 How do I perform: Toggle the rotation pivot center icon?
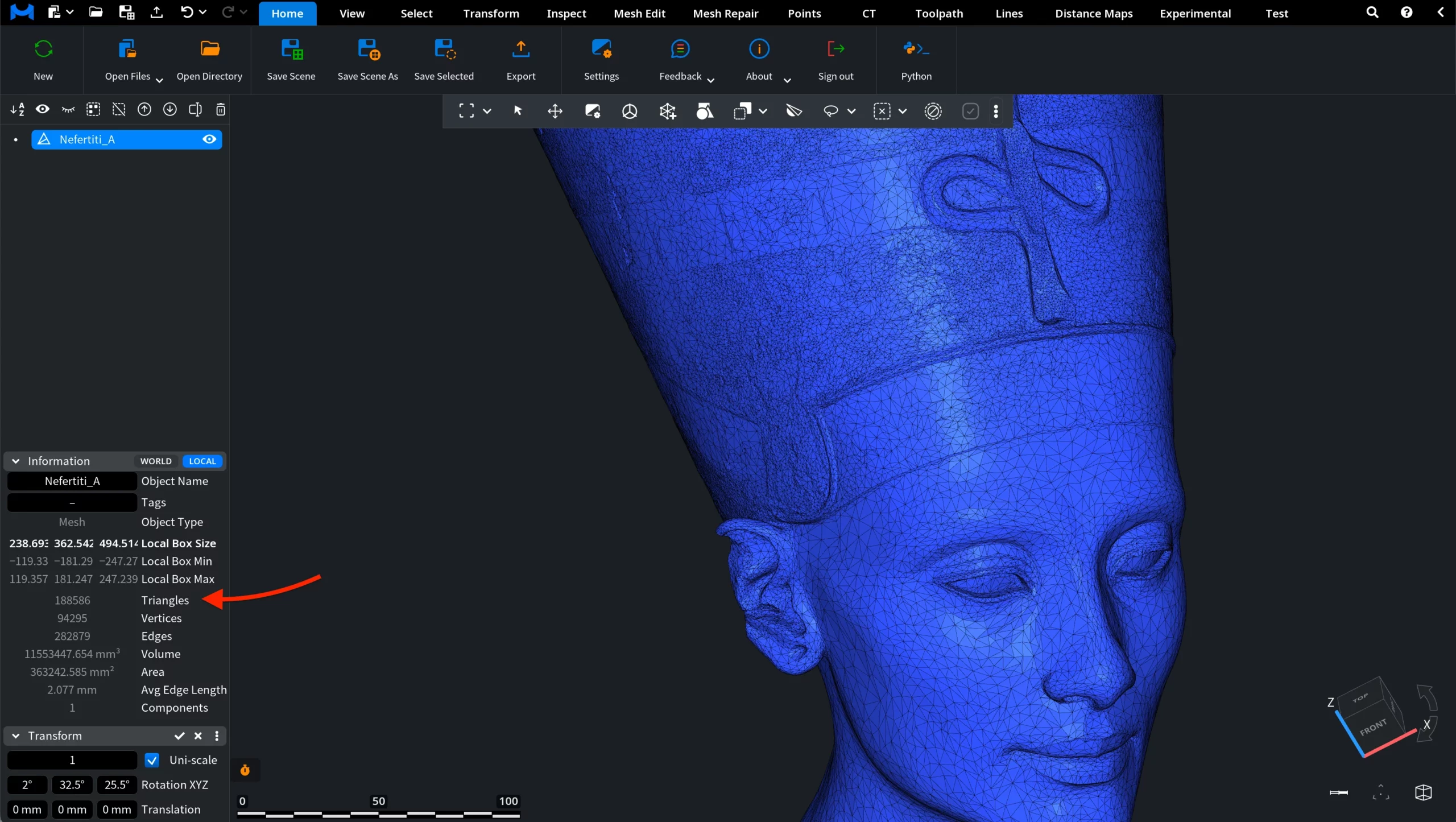click(1380, 792)
